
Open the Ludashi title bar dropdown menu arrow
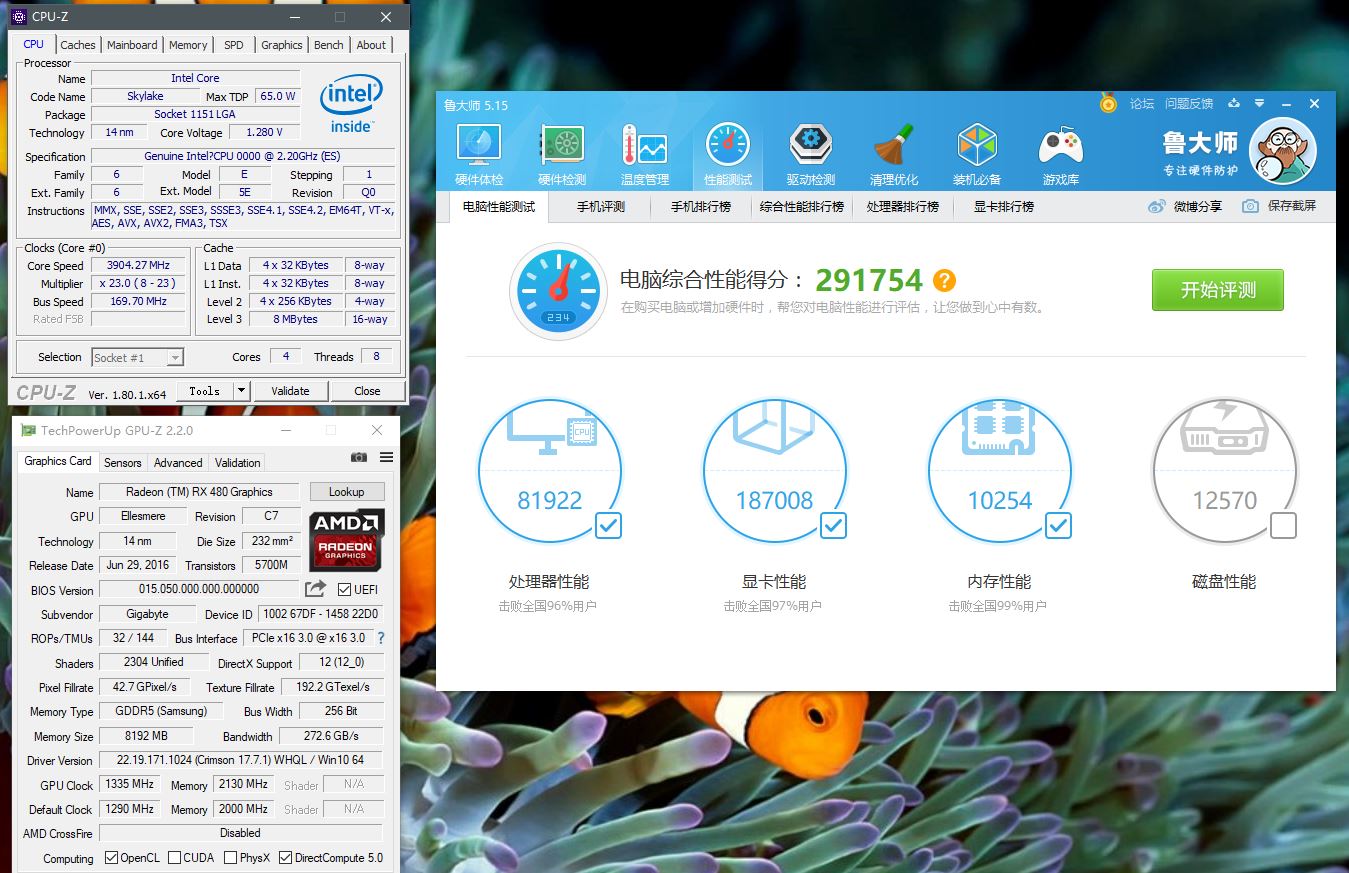coord(1259,103)
